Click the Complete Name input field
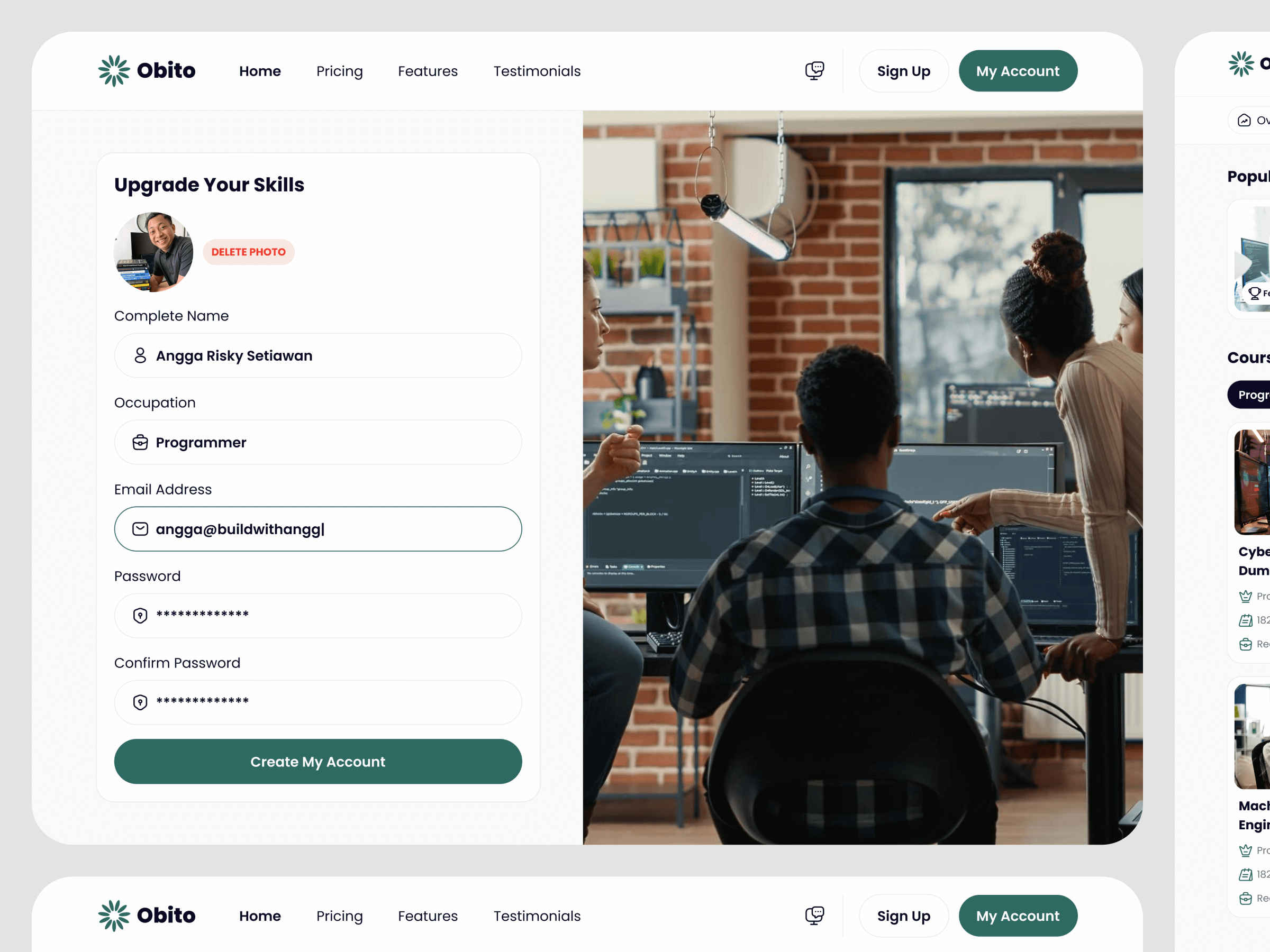1270x952 pixels. coord(318,356)
